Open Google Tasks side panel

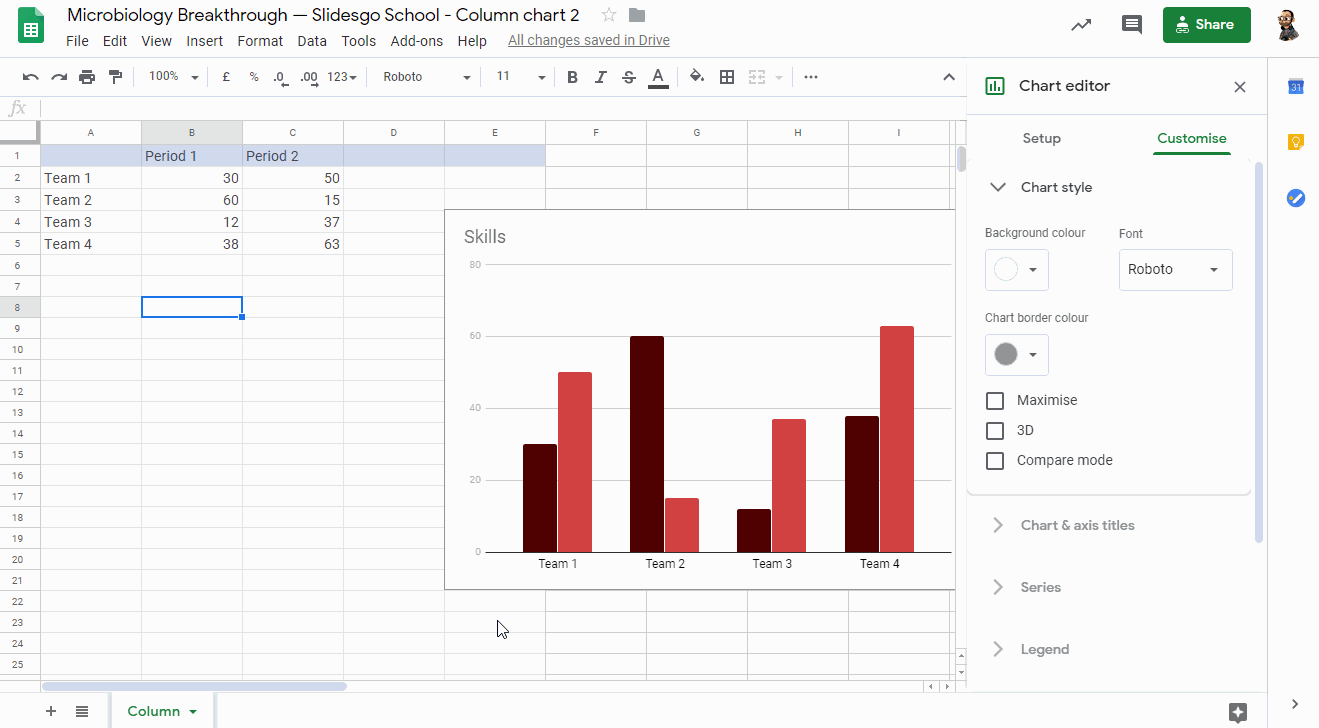point(1295,198)
